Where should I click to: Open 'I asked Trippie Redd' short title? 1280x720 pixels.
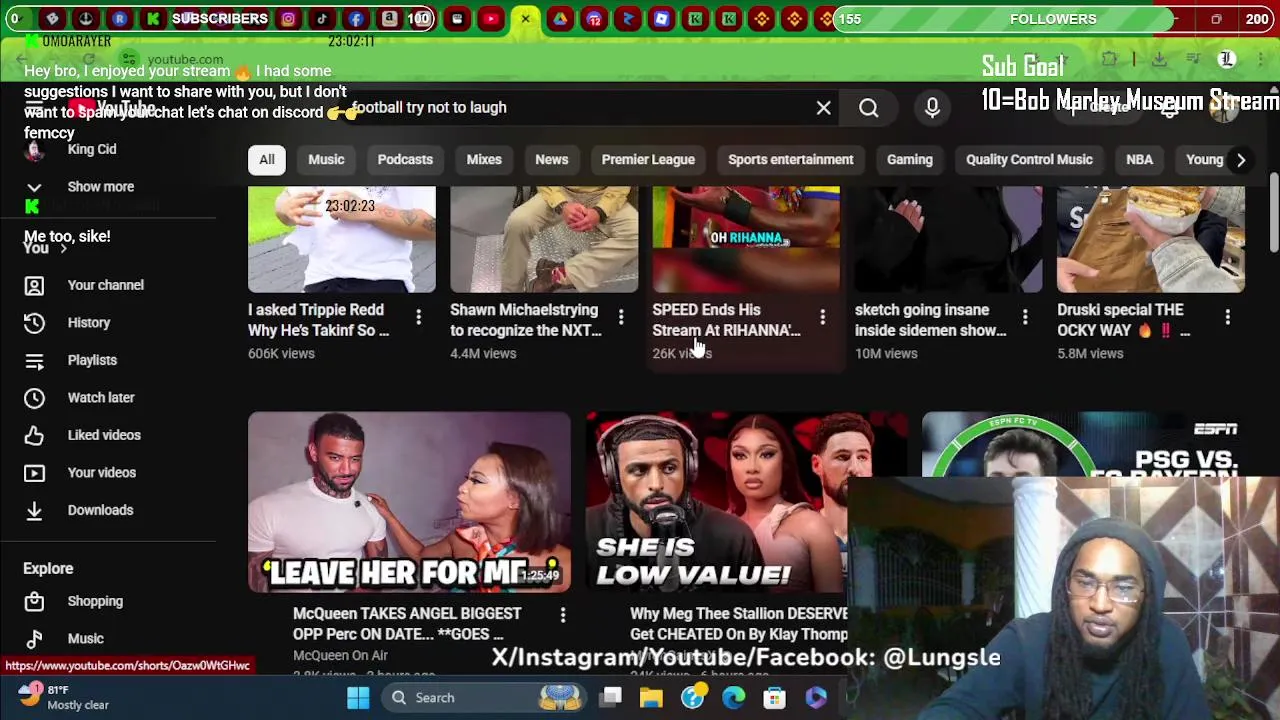[320, 320]
